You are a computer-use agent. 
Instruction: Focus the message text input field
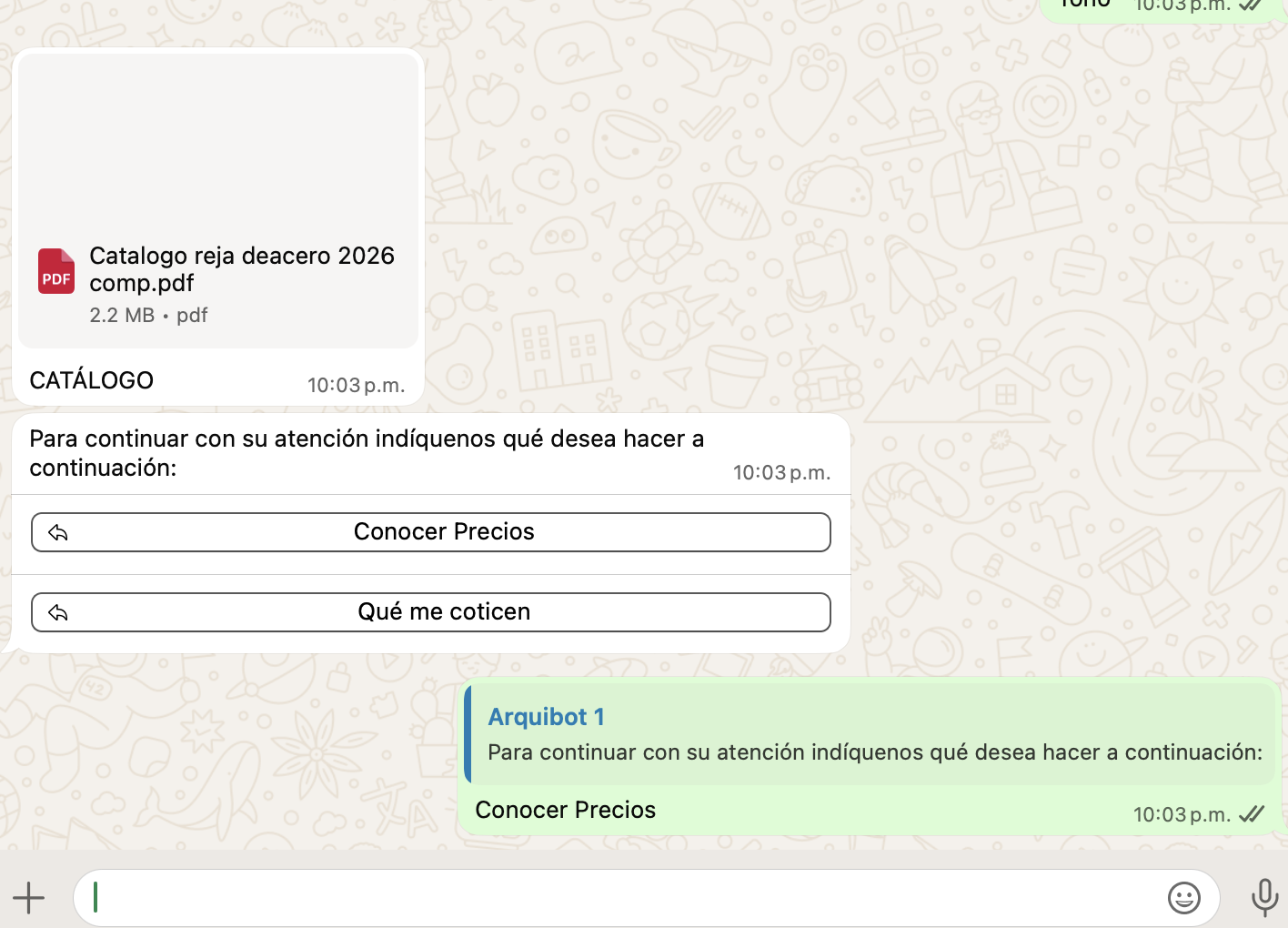pos(619,898)
